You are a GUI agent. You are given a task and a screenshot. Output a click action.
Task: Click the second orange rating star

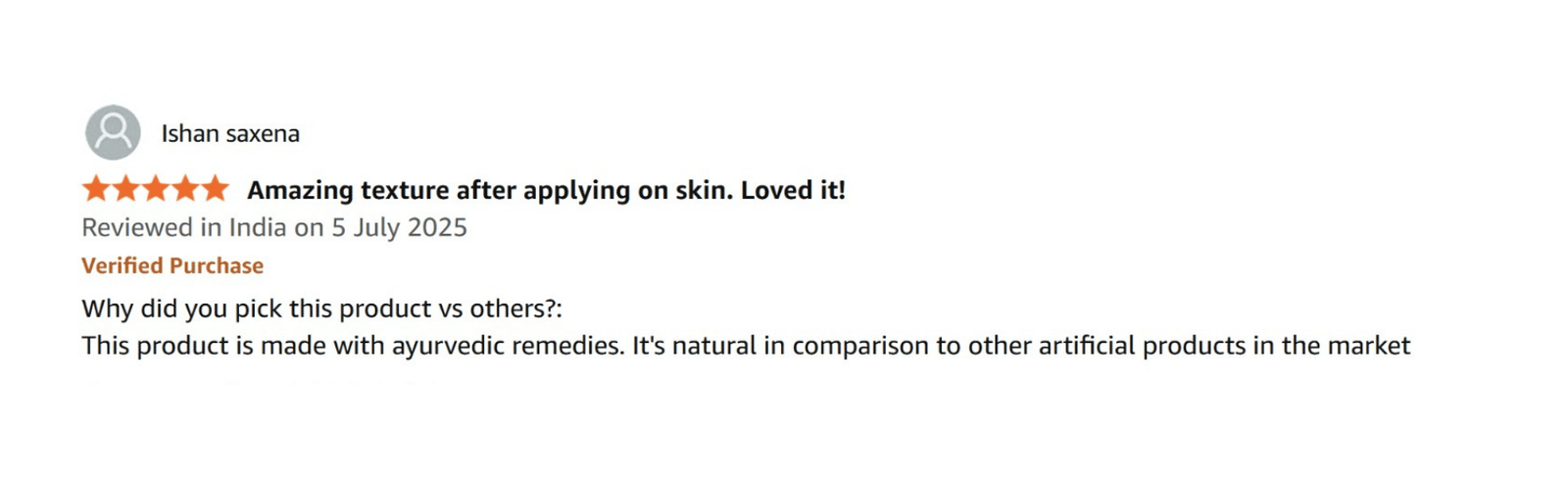coord(126,188)
